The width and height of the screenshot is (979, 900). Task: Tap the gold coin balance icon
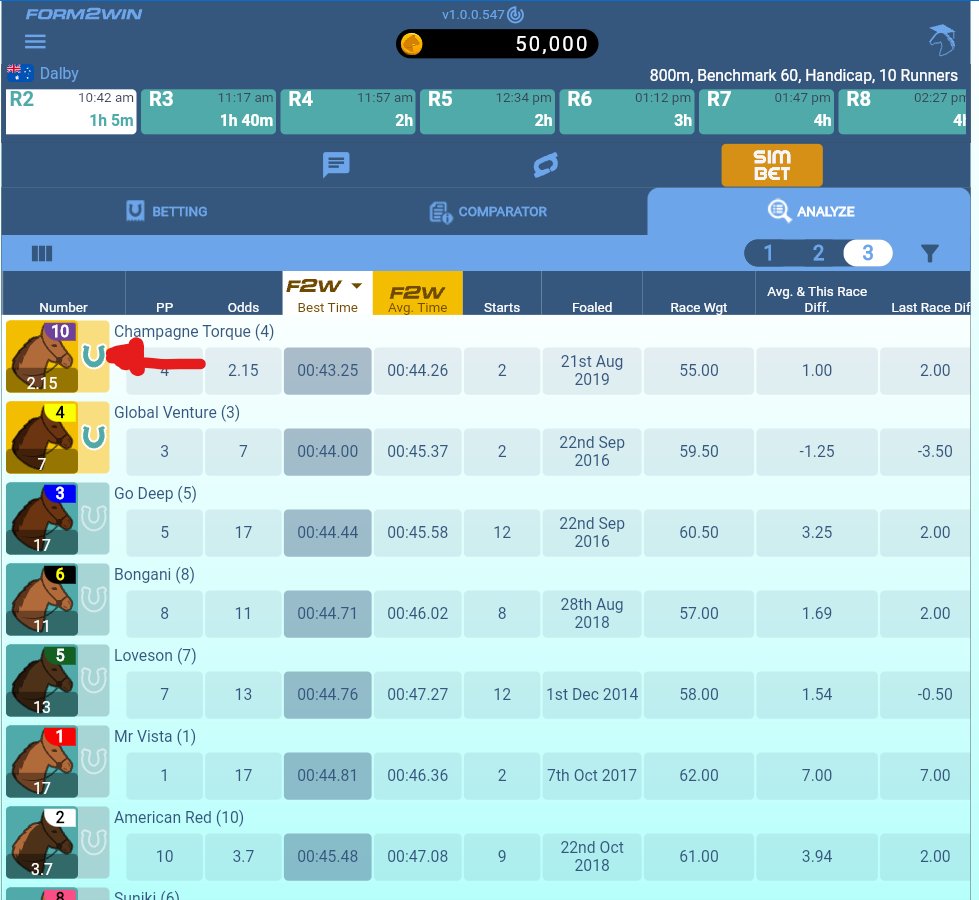coord(412,44)
